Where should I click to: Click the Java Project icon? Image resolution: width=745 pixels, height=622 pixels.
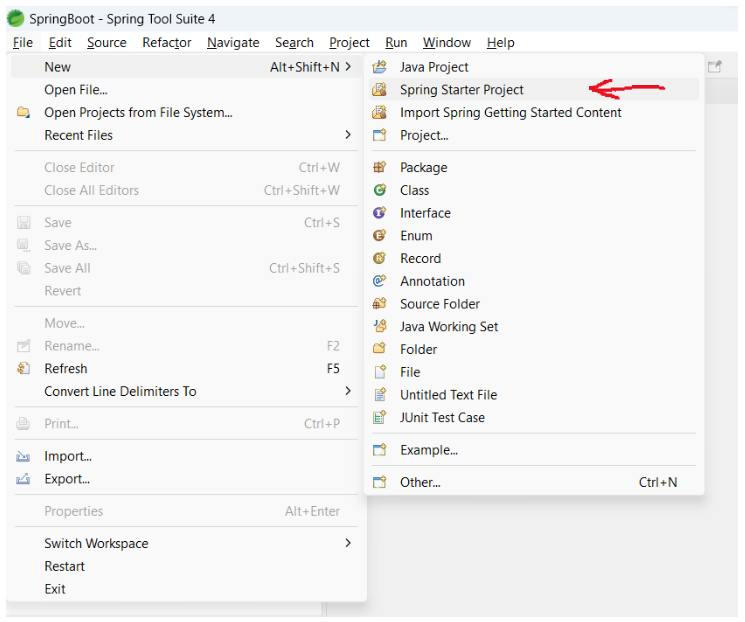tap(379, 67)
